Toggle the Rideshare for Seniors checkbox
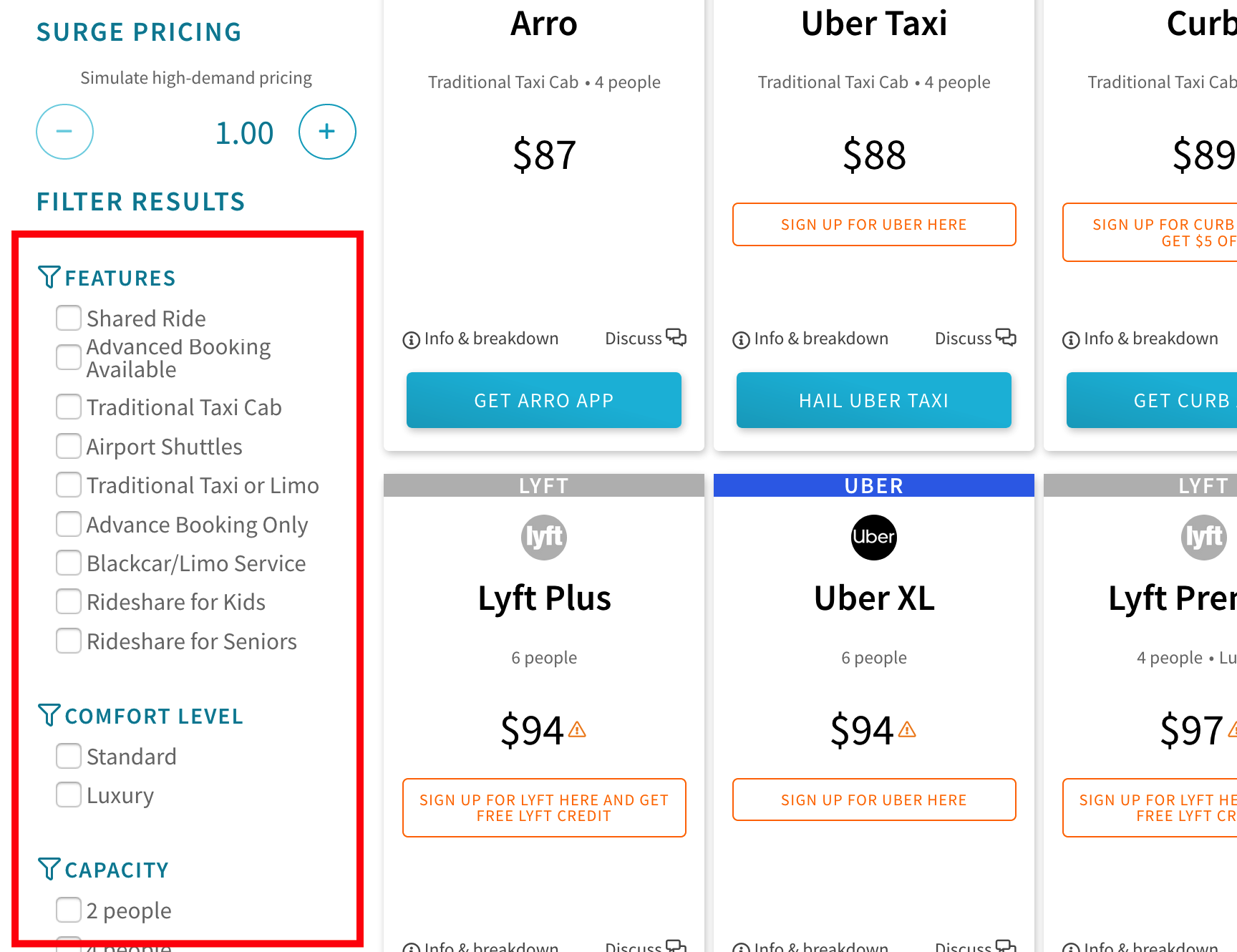1237x952 pixels. (69, 641)
